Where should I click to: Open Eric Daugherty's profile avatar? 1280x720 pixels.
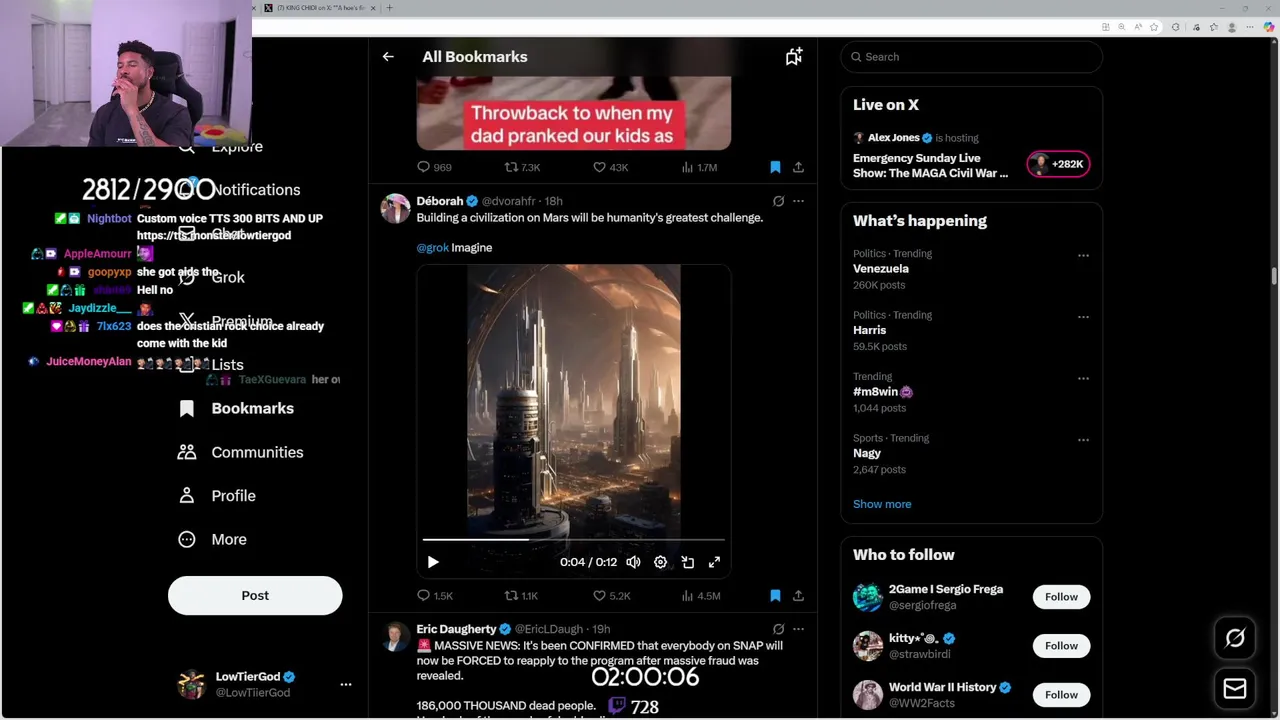click(395, 637)
